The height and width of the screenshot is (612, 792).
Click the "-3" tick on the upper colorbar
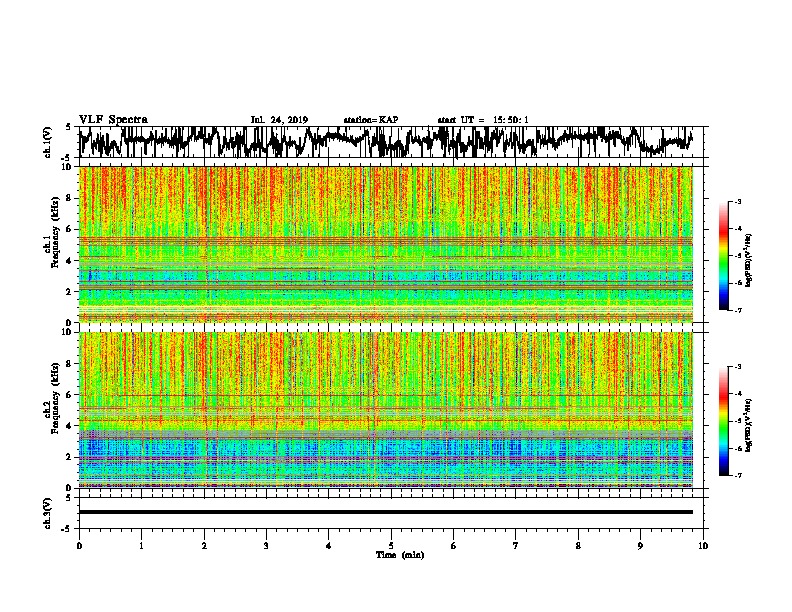tap(738, 201)
